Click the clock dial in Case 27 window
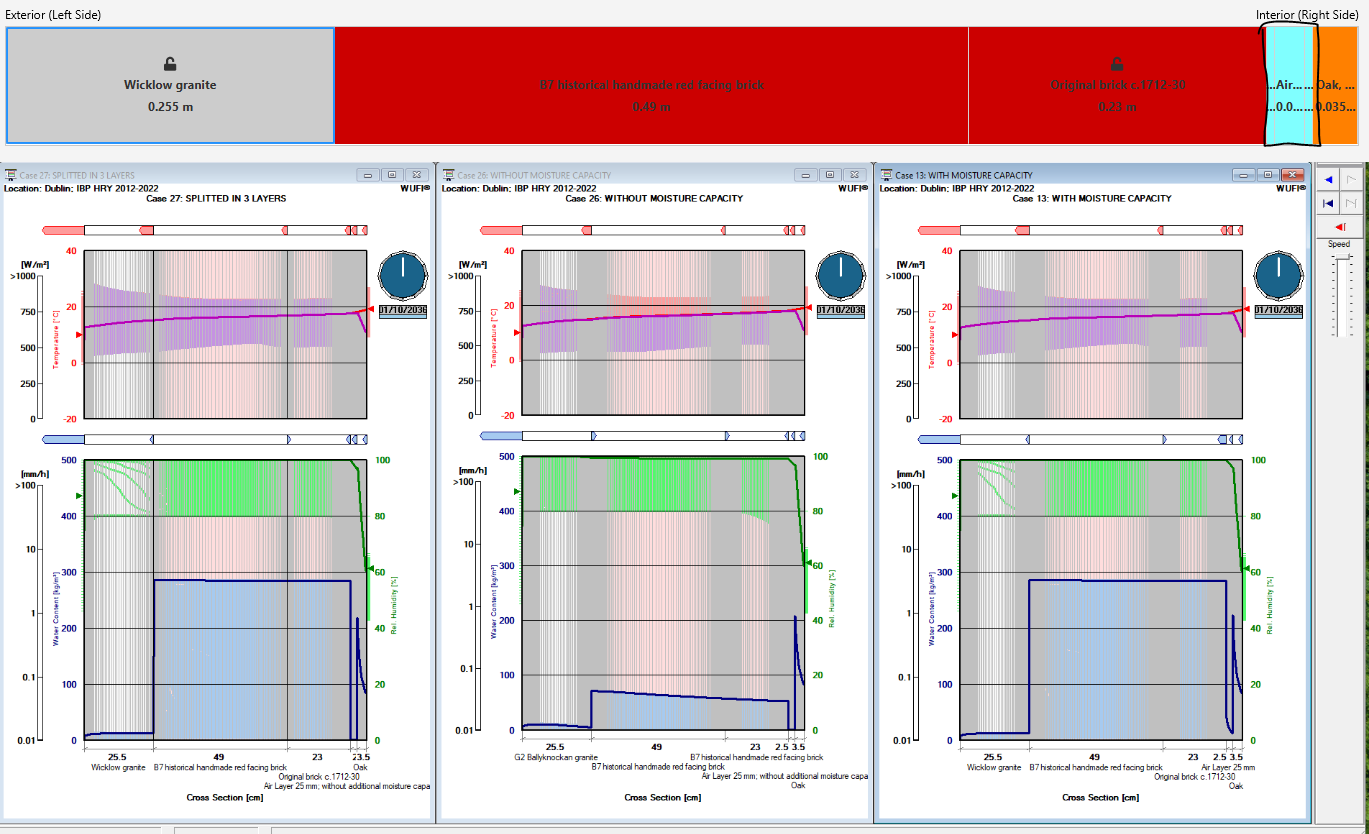Image resolution: width=1369 pixels, height=834 pixels. [x=403, y=273]
